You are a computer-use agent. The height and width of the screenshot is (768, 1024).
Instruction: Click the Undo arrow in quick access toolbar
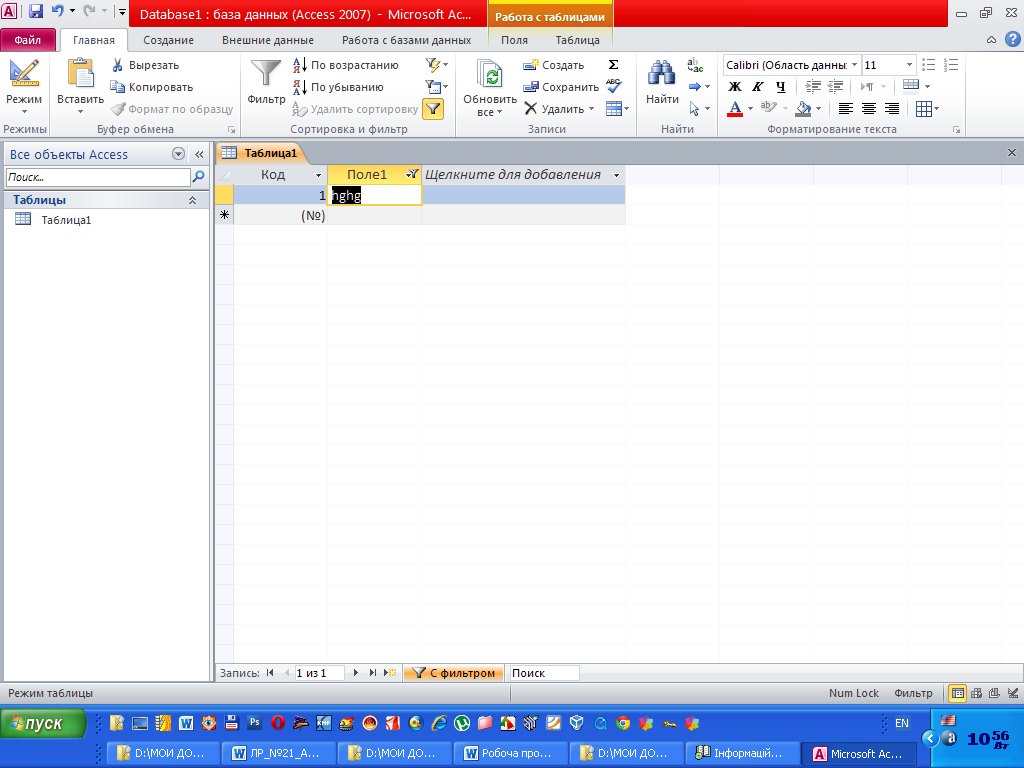[57, 11]
